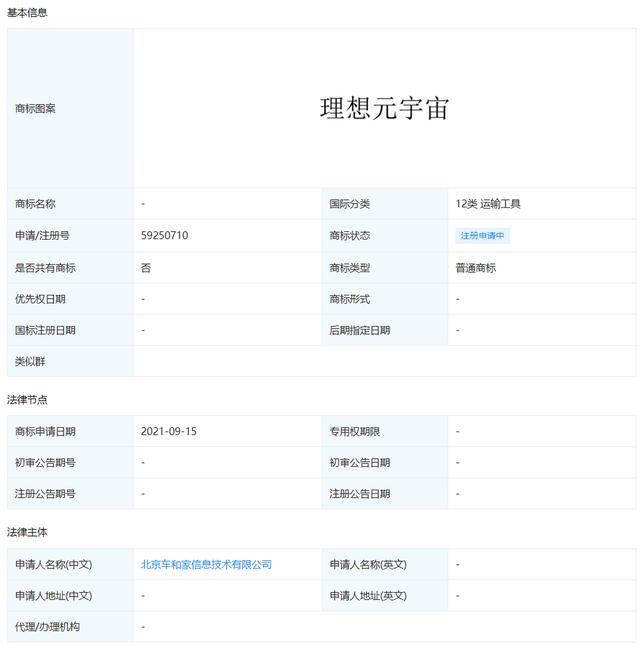The width and height of the screenshot is (640, 646).
Task: Click the 否 value for shared trademark
Action: pyautogui.click(x=146, y=268)
